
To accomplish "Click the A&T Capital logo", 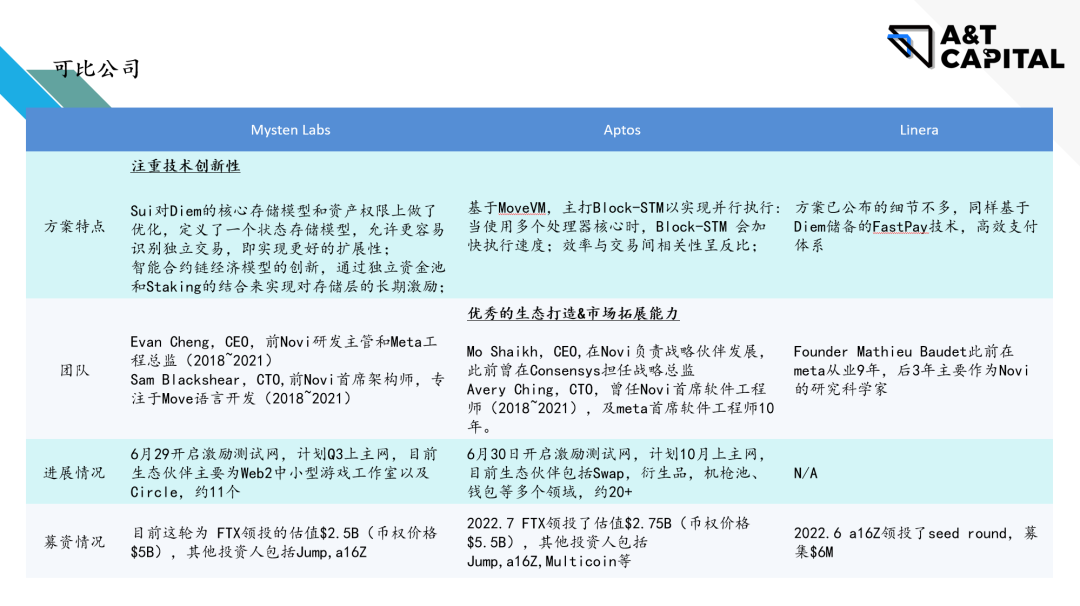I will (x=975, y=47).
